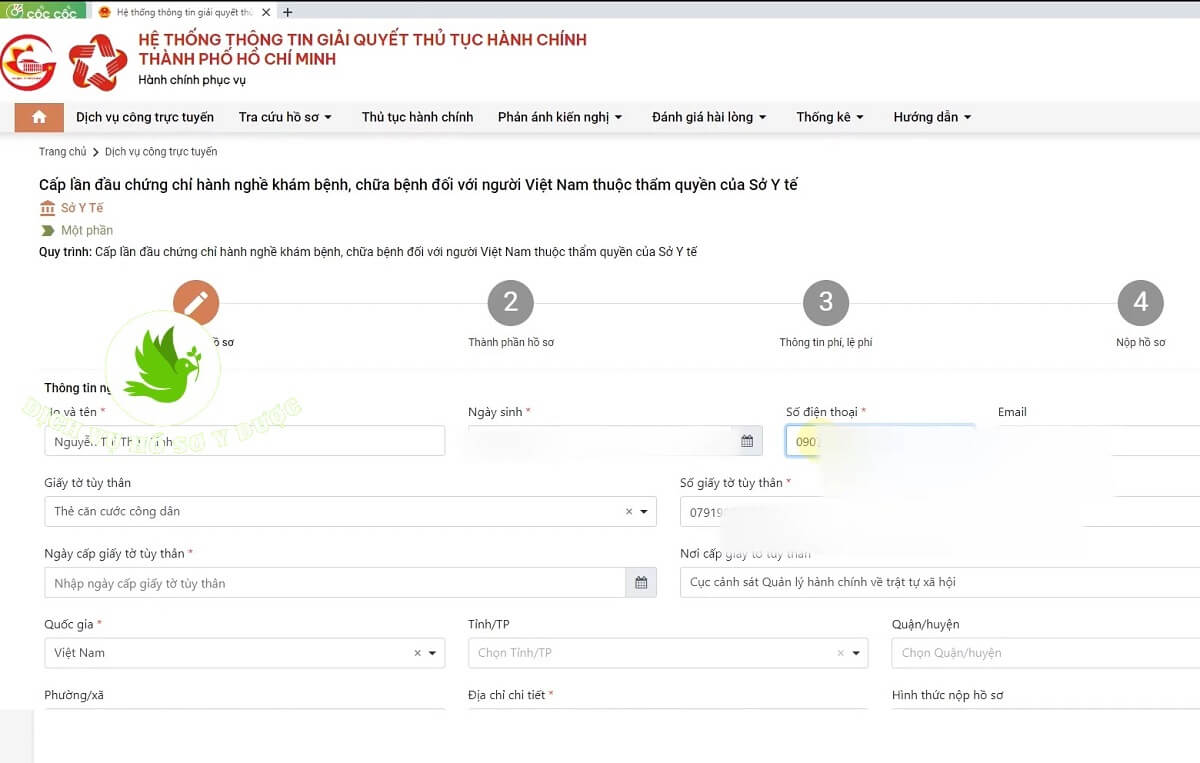1200x763 pixels.
Task: Open Đánh giá hài lòng dropdown menu
Action: click(709, 117)
